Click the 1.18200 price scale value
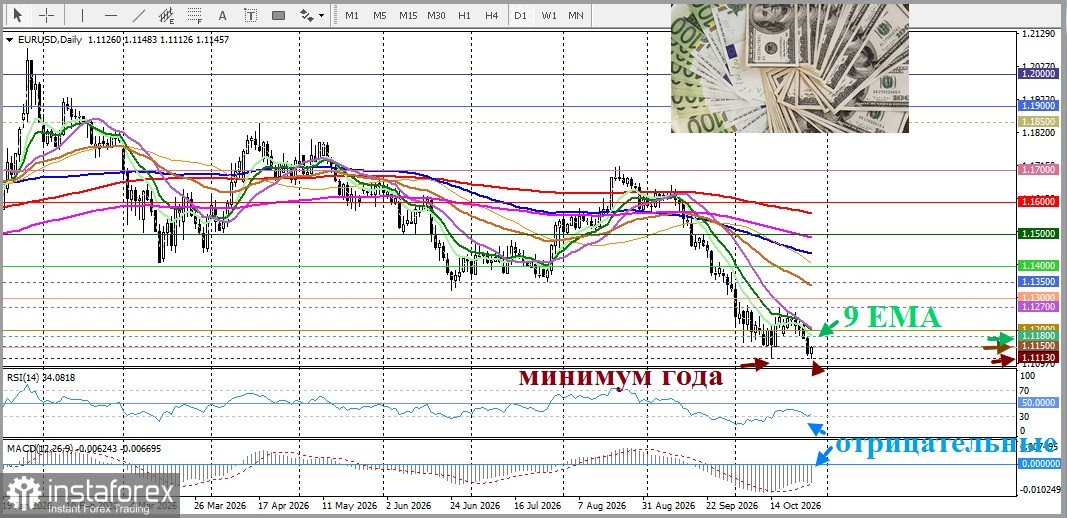 1037,132
